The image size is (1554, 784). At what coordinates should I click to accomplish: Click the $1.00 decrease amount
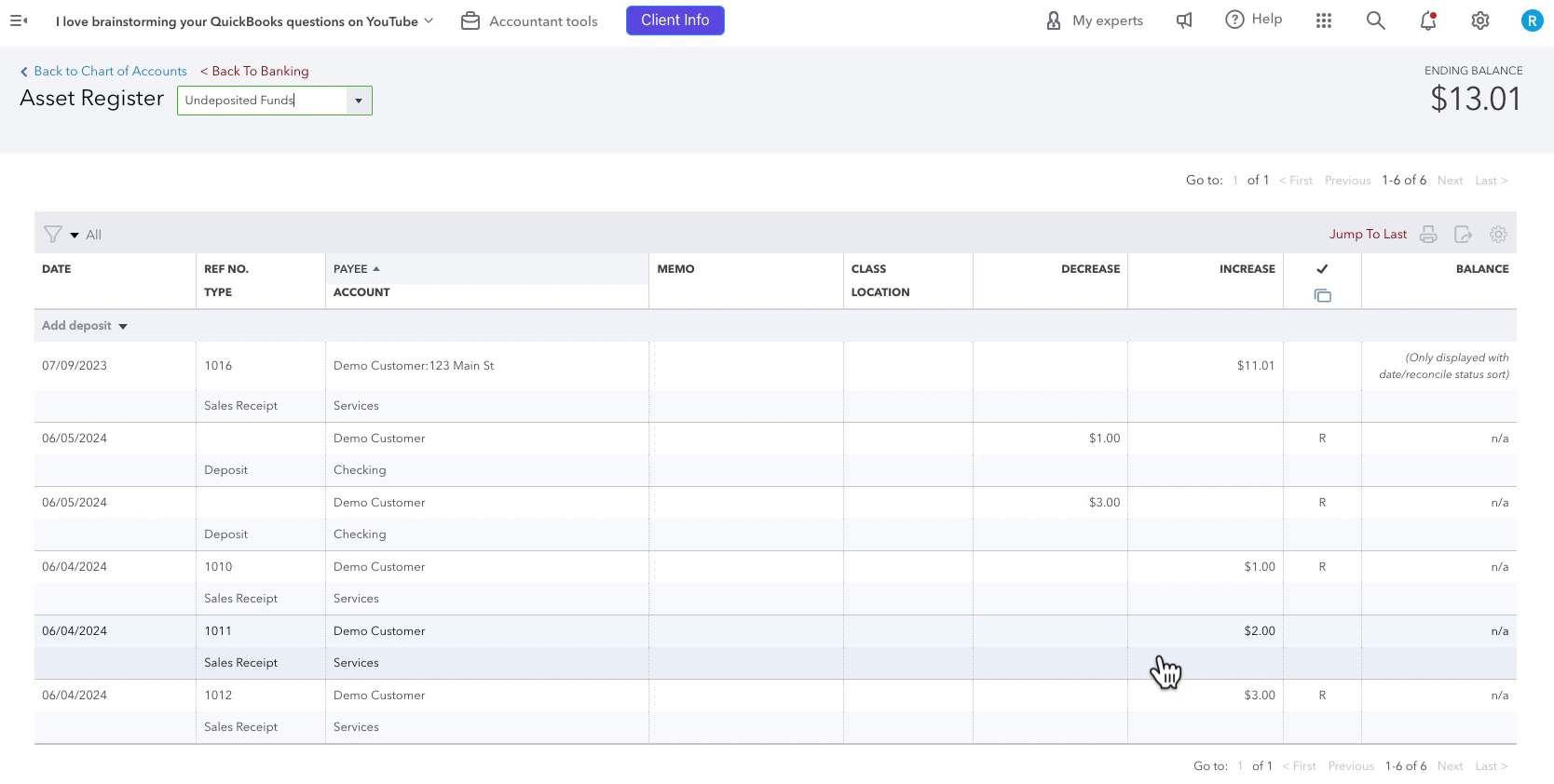tap(1104, 439)
